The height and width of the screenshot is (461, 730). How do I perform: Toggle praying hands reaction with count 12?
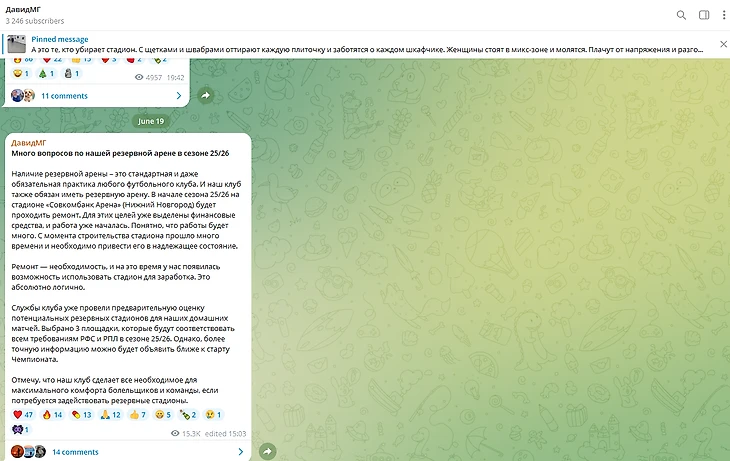(x=111, y=414)
